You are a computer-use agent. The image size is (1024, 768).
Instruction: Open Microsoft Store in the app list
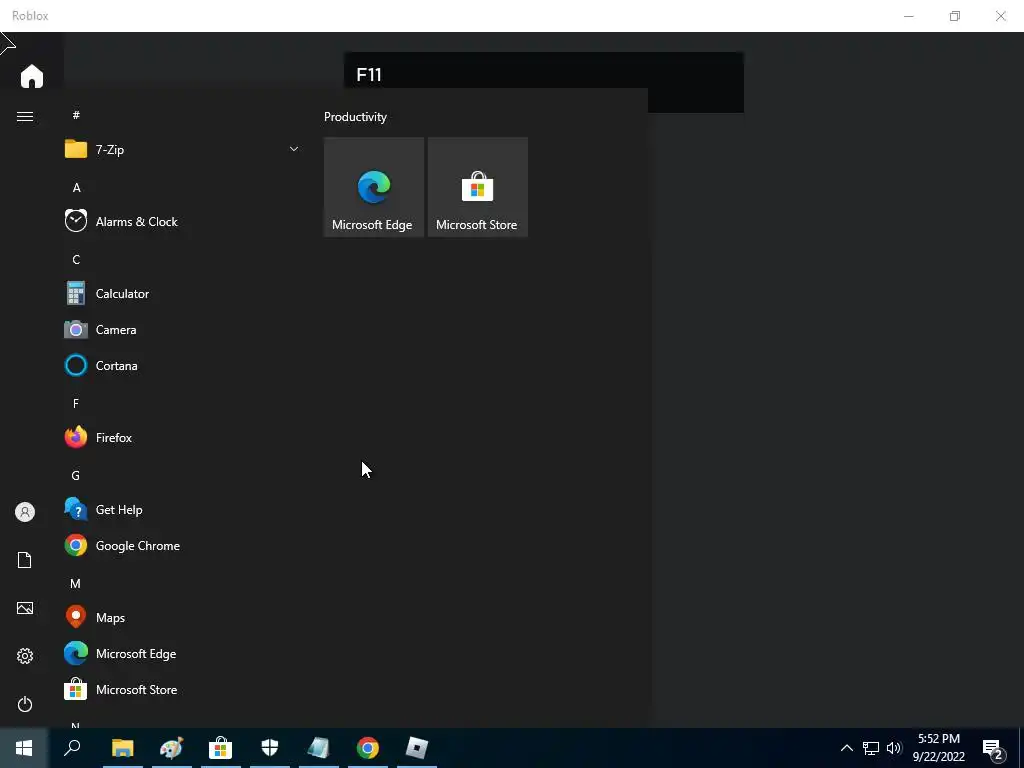[182, 690]
